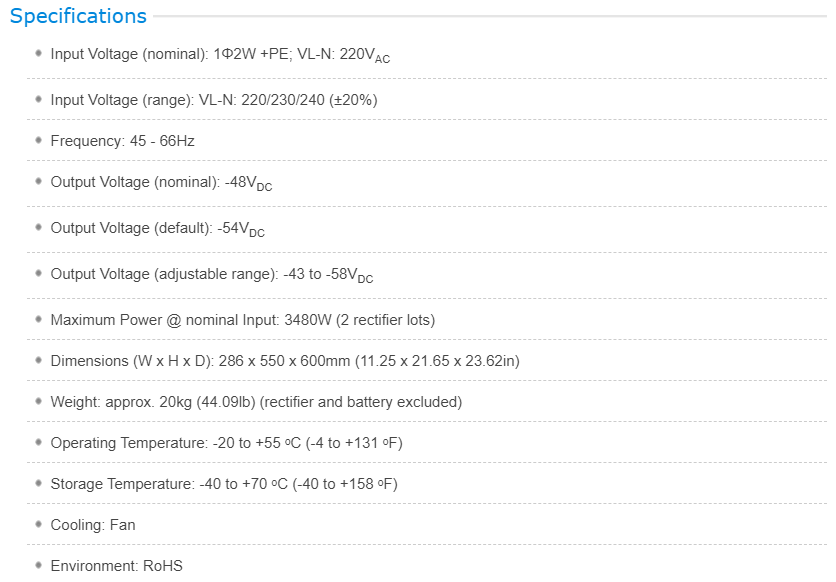Click the bullet next to Storage Temperature
The image size is (836, 582).
(x=38, y=483)
